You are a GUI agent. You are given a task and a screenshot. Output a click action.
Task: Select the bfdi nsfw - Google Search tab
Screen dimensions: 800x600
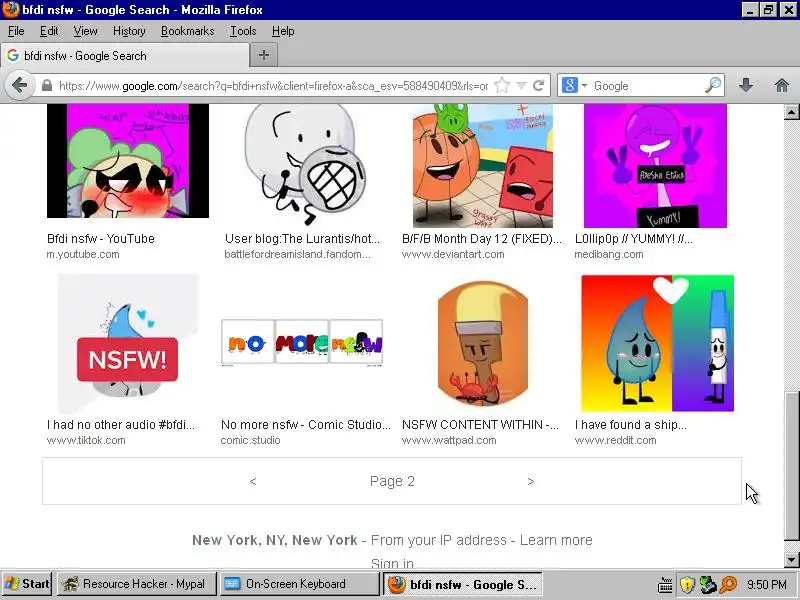125,55
